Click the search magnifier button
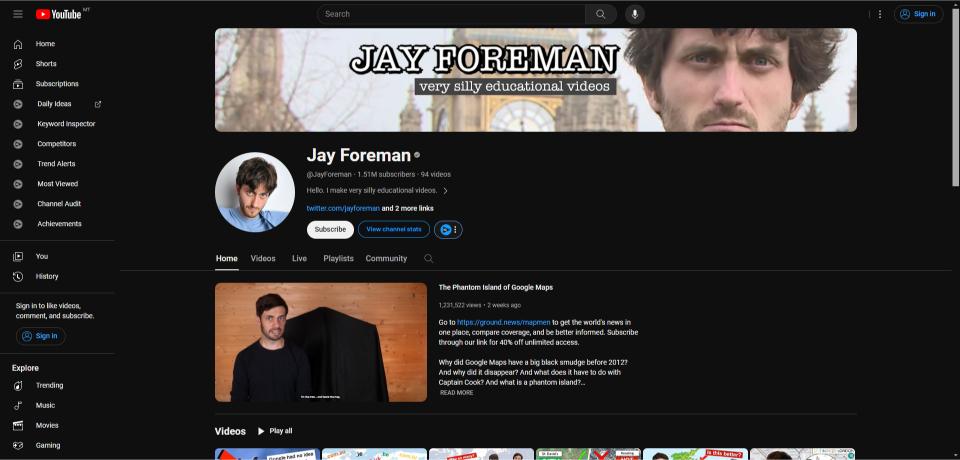This screenshot has height=460, width=960. tap(601, 14)
